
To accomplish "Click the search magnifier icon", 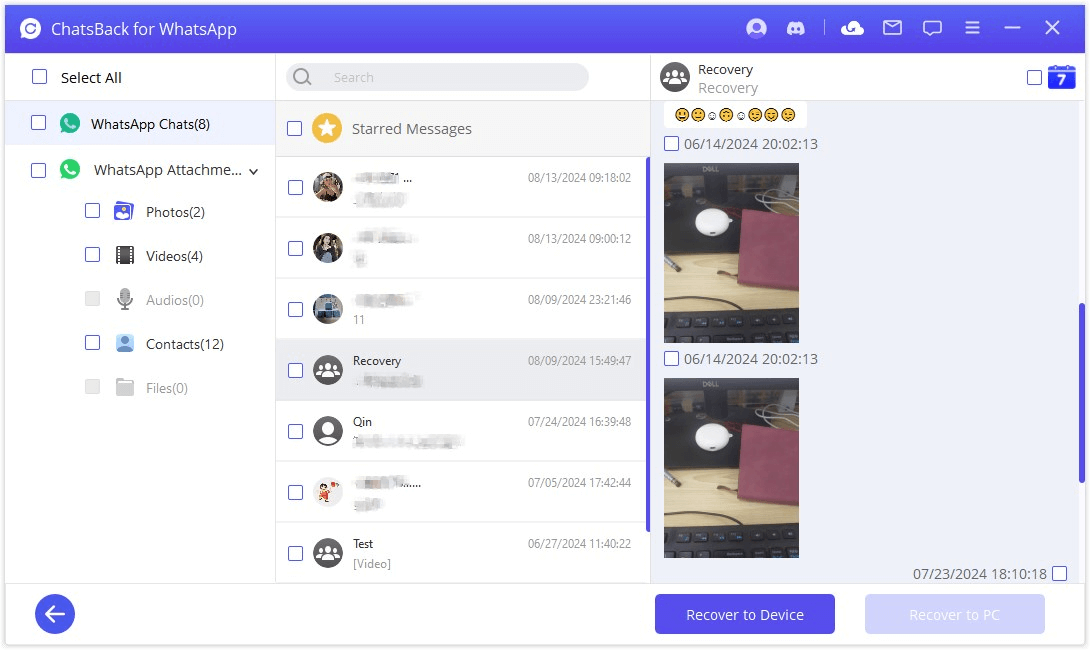I will (302, 76).
